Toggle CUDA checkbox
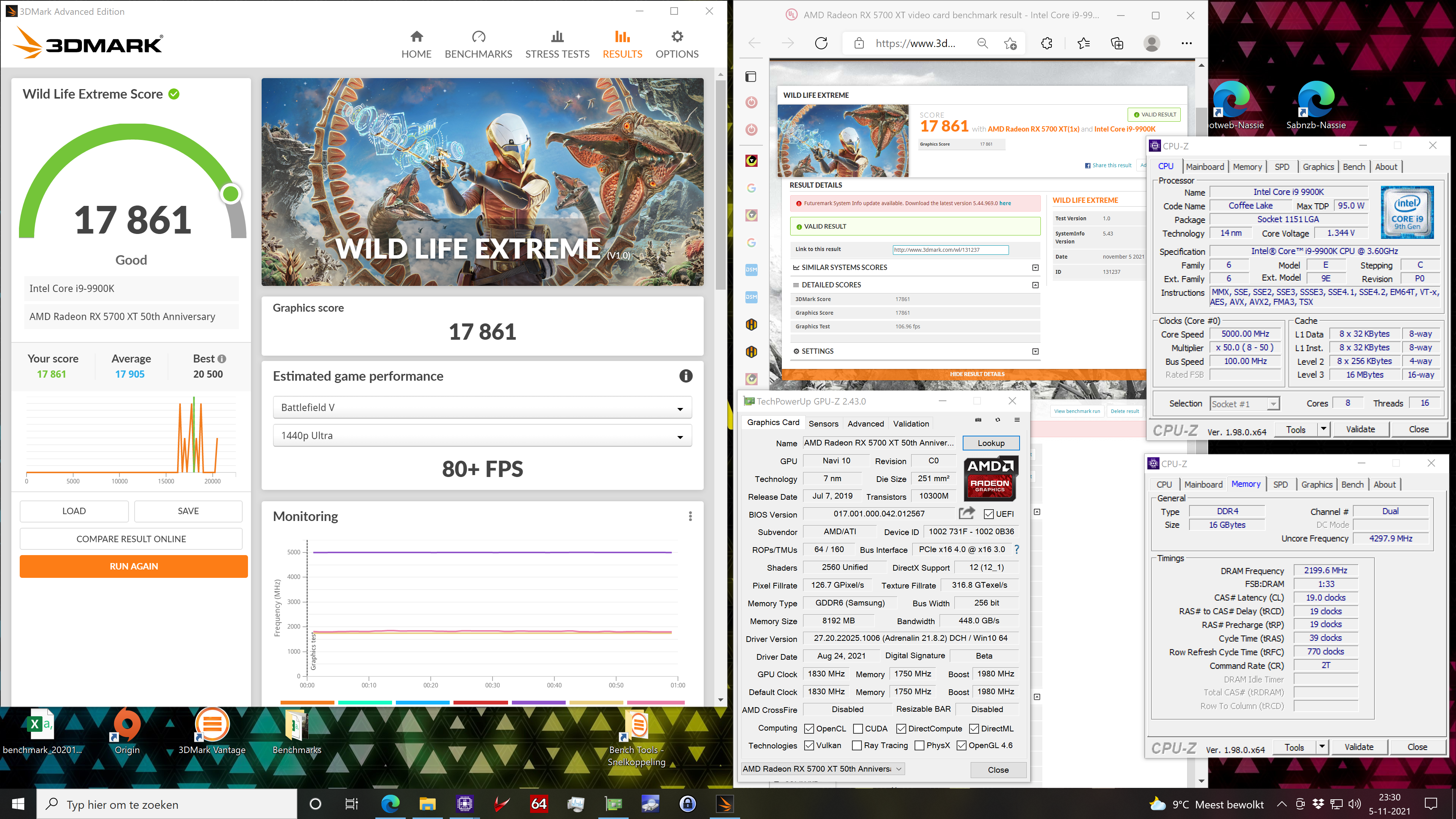Image resolution: width=1456 pixels, height=819 pixels. click(x=858, y=728)
